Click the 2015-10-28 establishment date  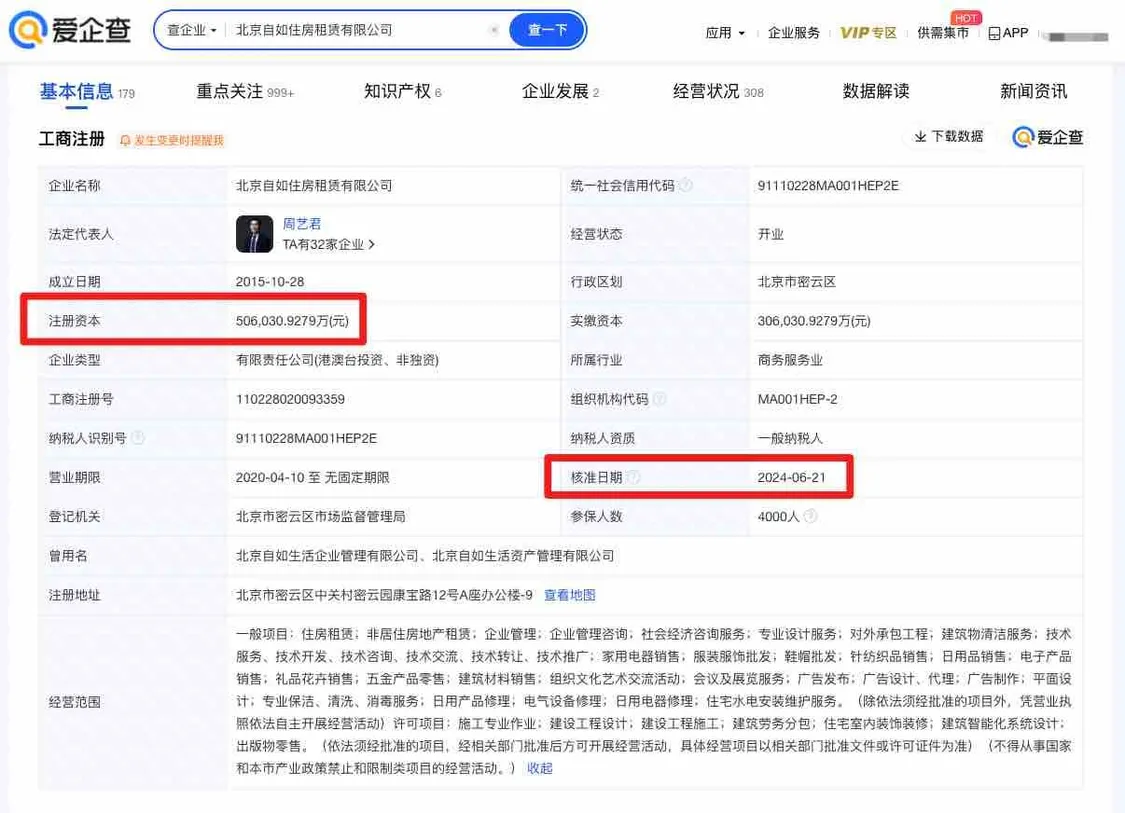click(x=270, y=282)
